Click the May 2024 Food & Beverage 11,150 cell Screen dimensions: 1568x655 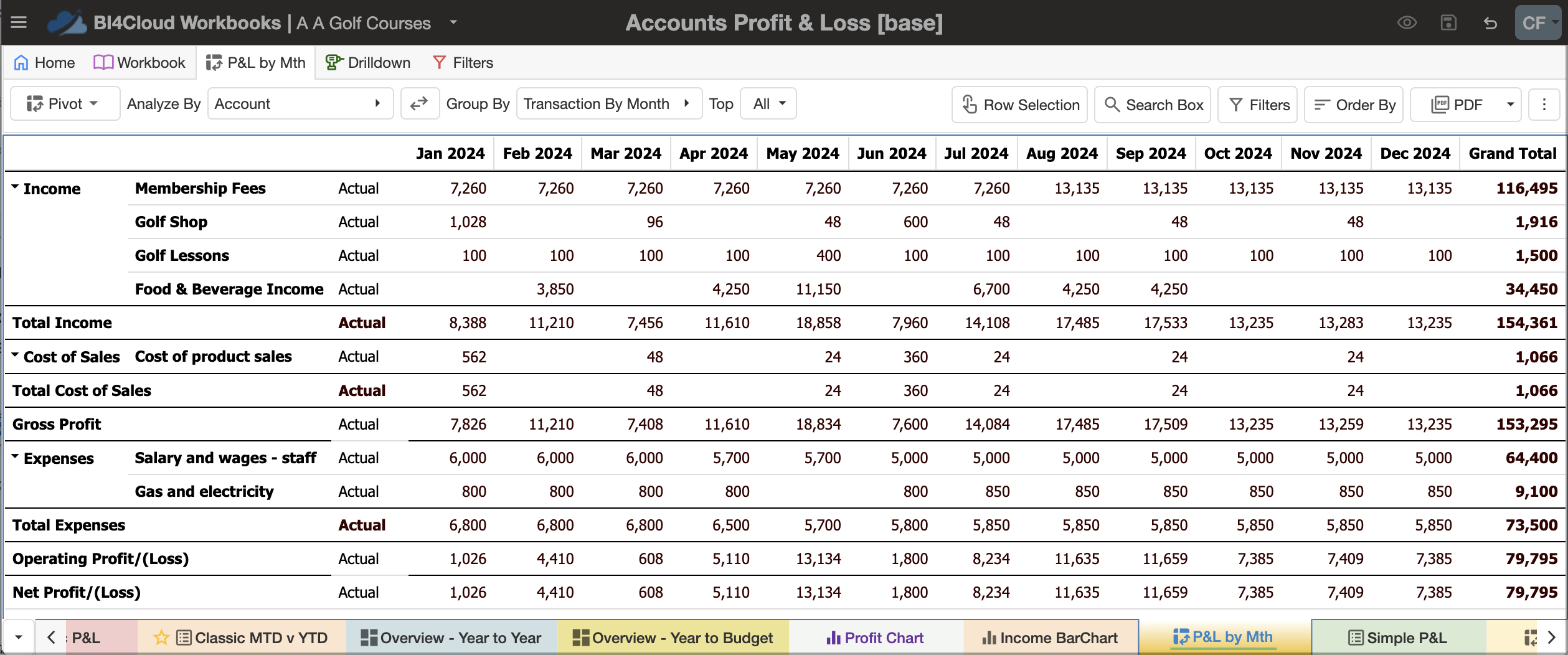(818, 290)
